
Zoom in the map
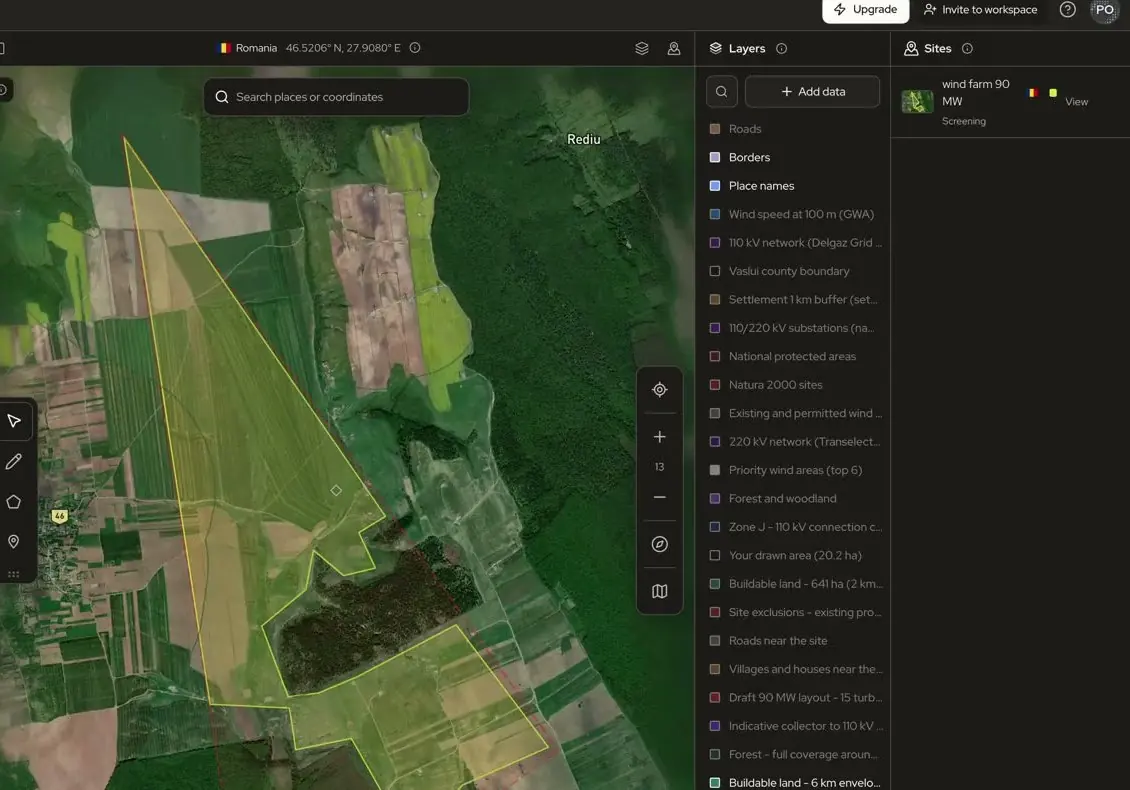coord(659,437)
